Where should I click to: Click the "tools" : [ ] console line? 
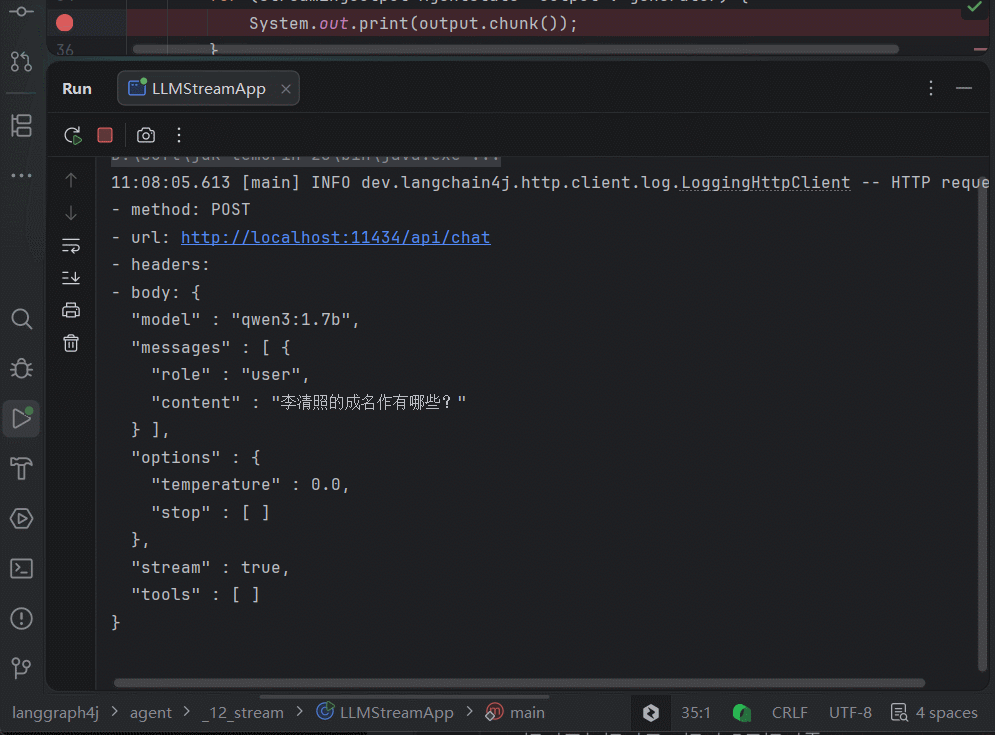pyautogui.click(x=195, y=595)
